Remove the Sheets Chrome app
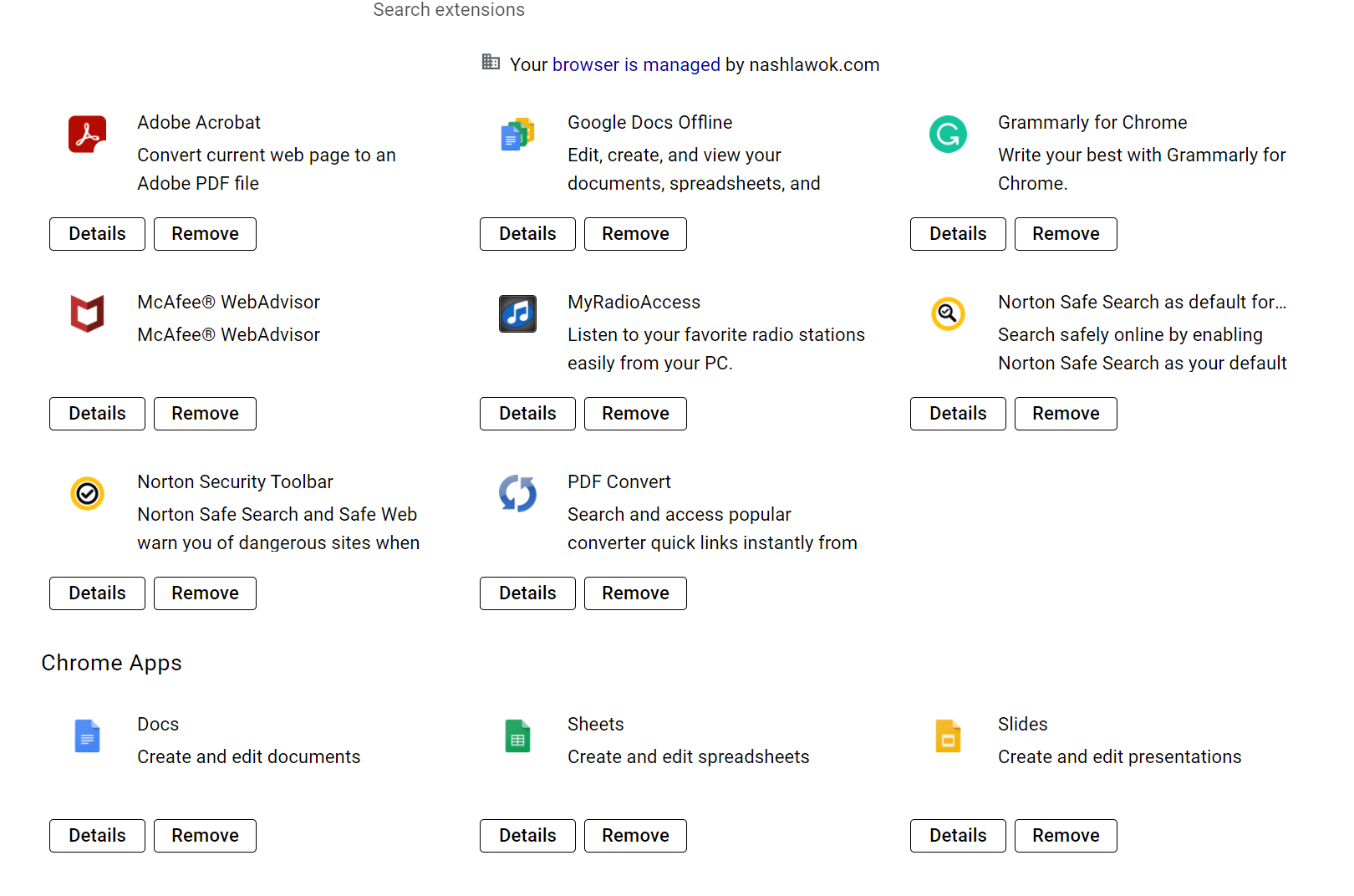The width and height of the screenshot is (1354, 896). pos(635,836)
